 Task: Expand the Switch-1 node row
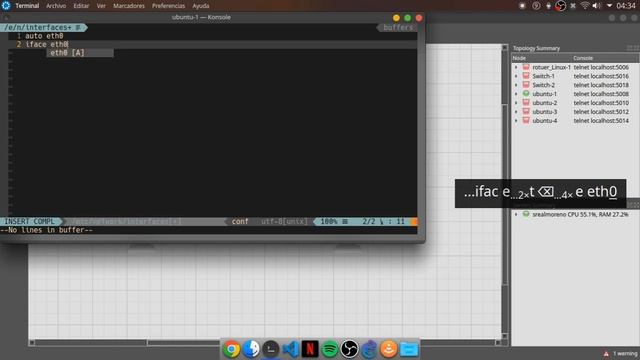[x=516, y=76]
